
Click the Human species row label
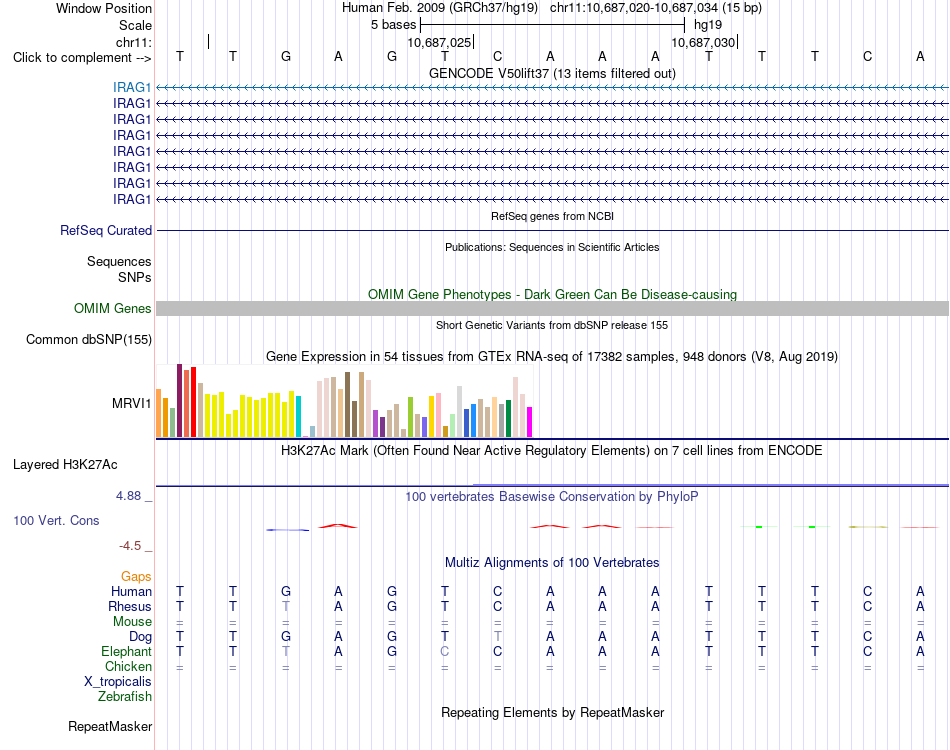(131, 591)
